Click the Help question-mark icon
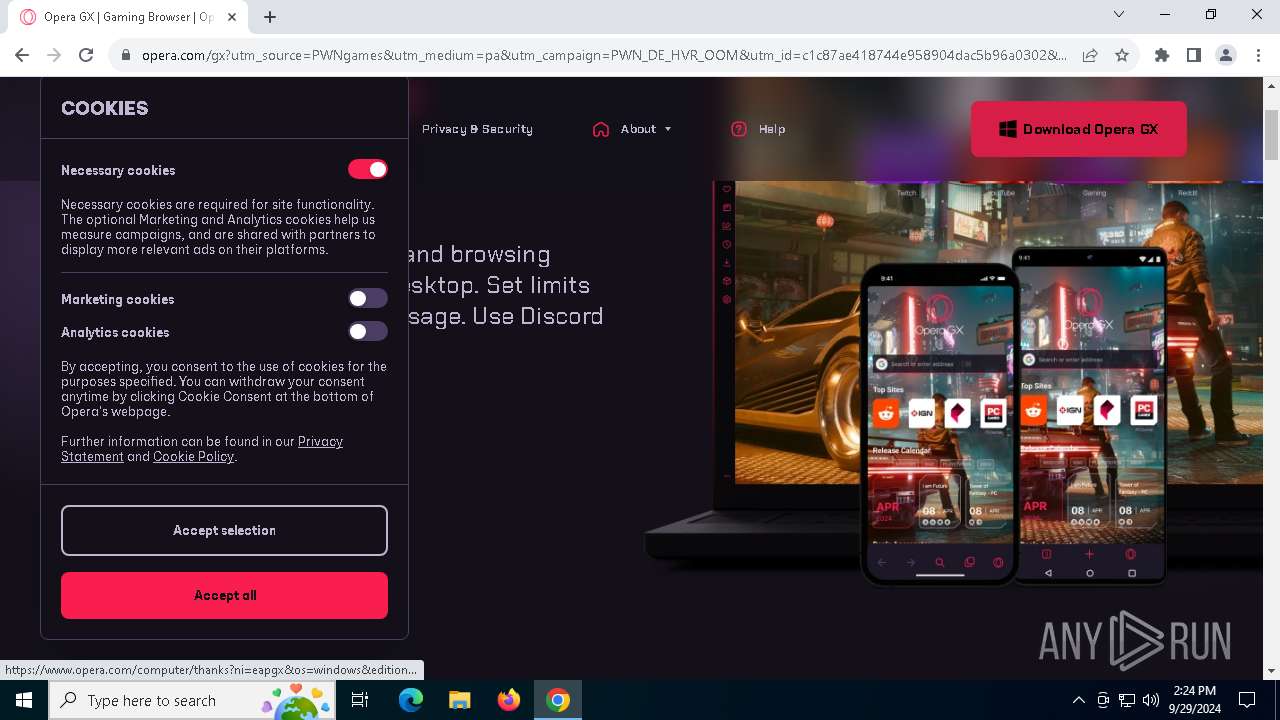 [739, 129]
